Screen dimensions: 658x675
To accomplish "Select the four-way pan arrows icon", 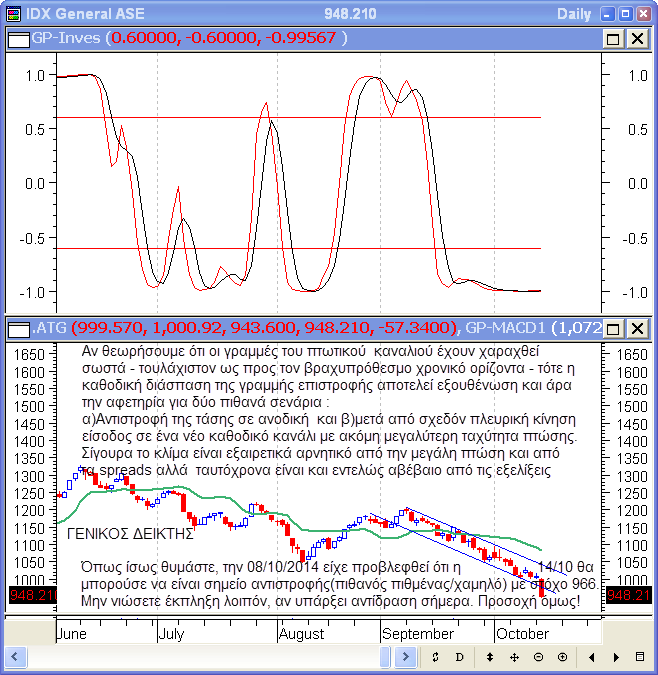I will click(x=514, y=656).
